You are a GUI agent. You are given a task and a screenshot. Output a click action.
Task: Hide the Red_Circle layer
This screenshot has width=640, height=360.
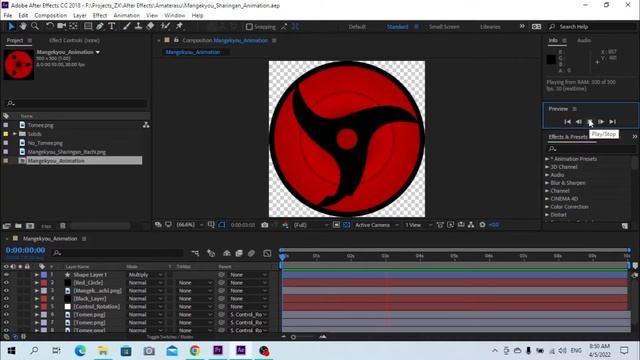pos(6,282)
